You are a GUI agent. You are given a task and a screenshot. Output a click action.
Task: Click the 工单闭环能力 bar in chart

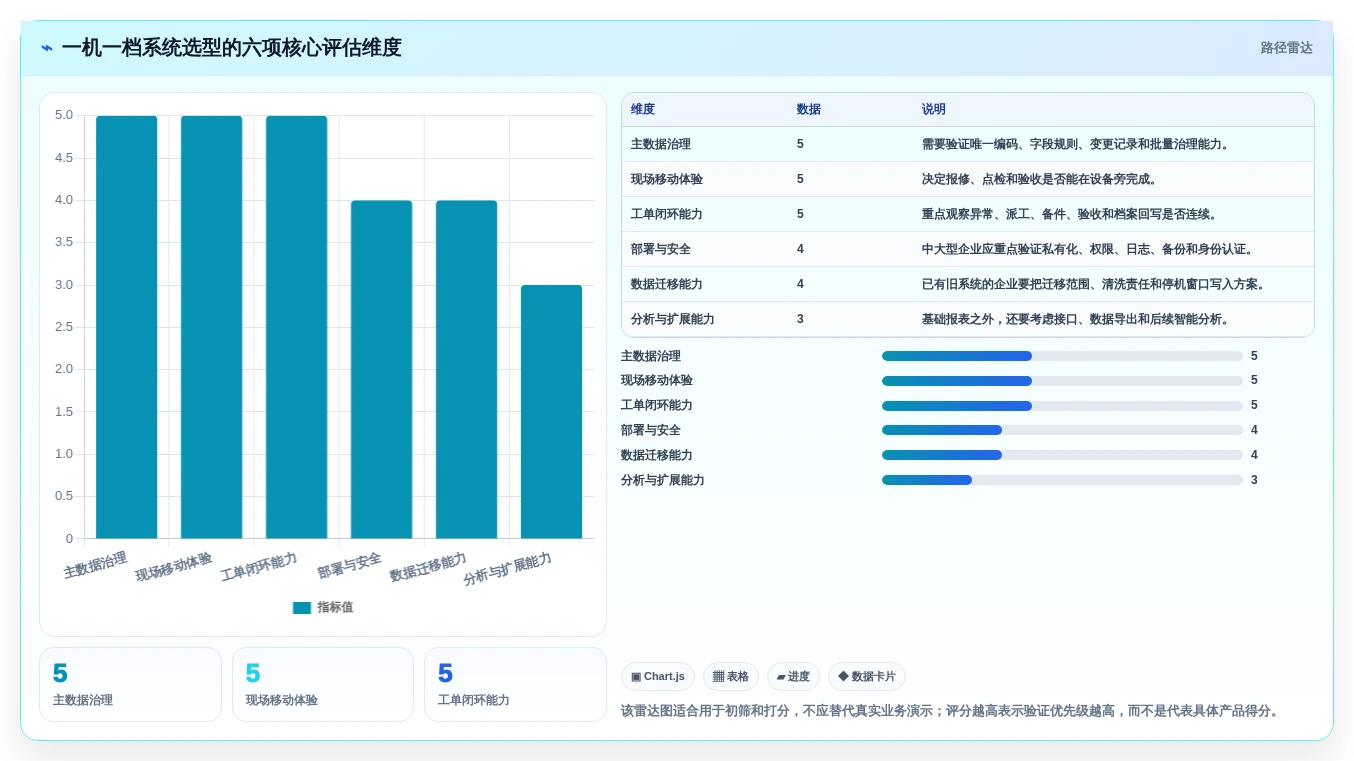(297, 327)
